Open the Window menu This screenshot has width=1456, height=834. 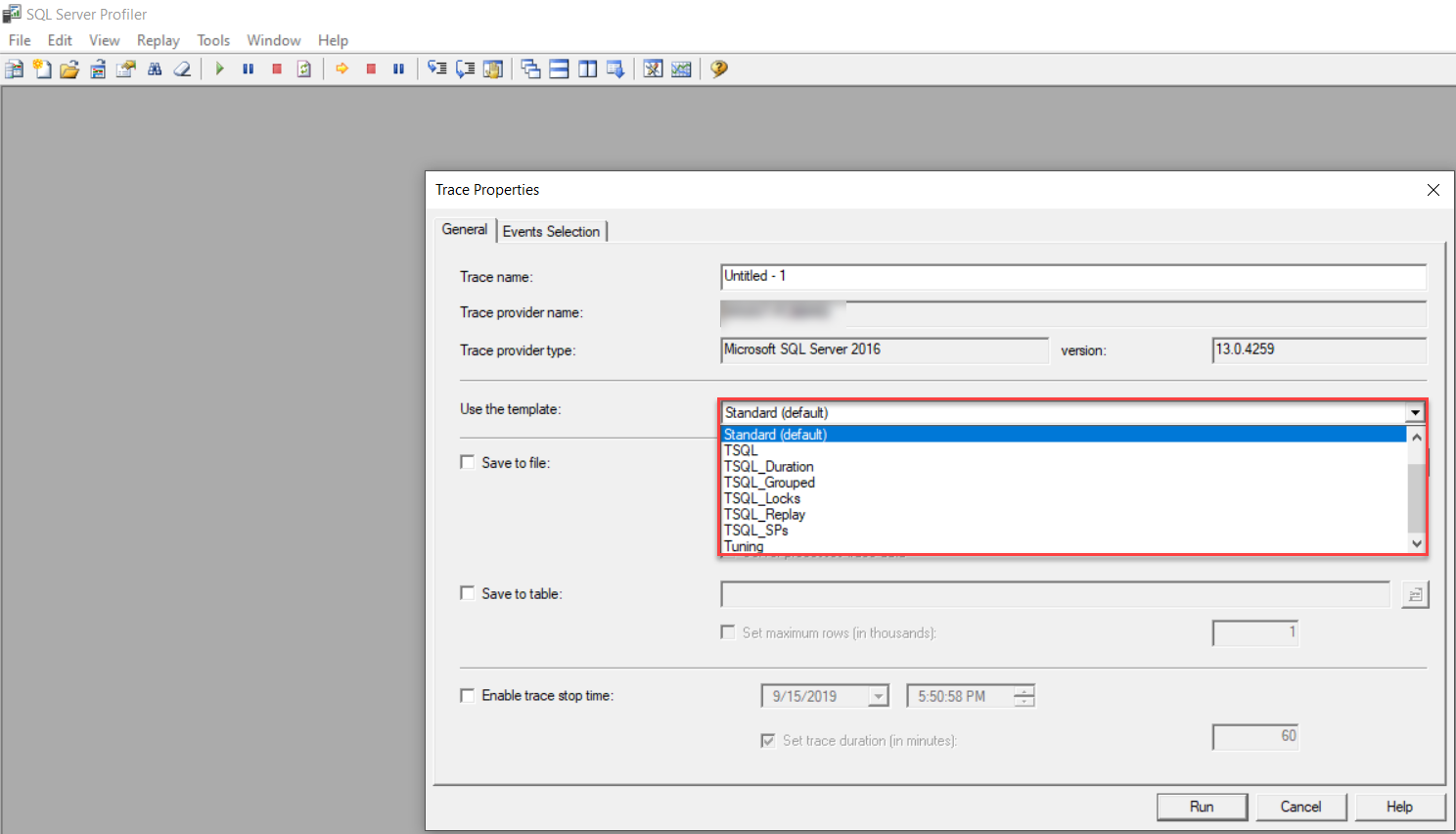(x=273, y=40)
